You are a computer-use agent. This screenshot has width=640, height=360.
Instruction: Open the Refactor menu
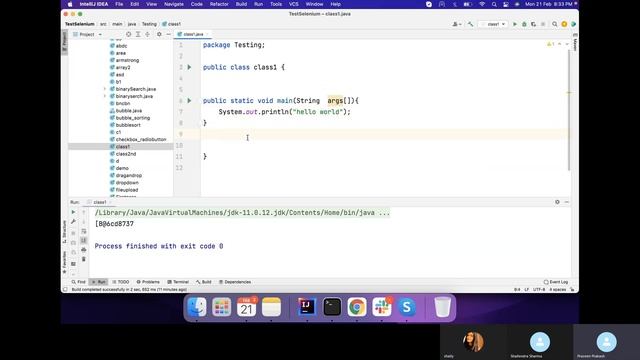pos(219,4)
